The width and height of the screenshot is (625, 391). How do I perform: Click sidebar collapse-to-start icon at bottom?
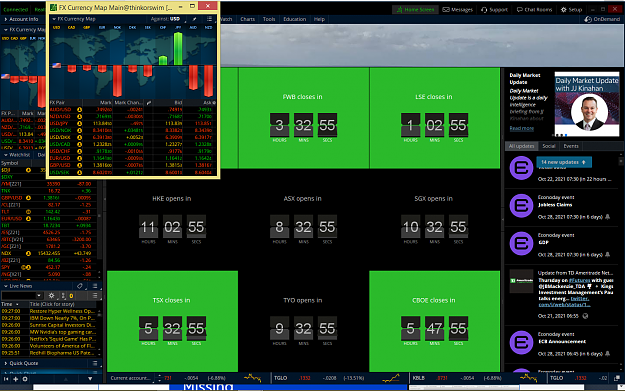point(6,379)
